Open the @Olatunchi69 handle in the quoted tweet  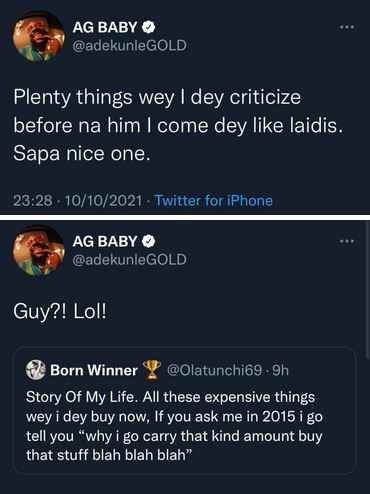tap(214, 370)
